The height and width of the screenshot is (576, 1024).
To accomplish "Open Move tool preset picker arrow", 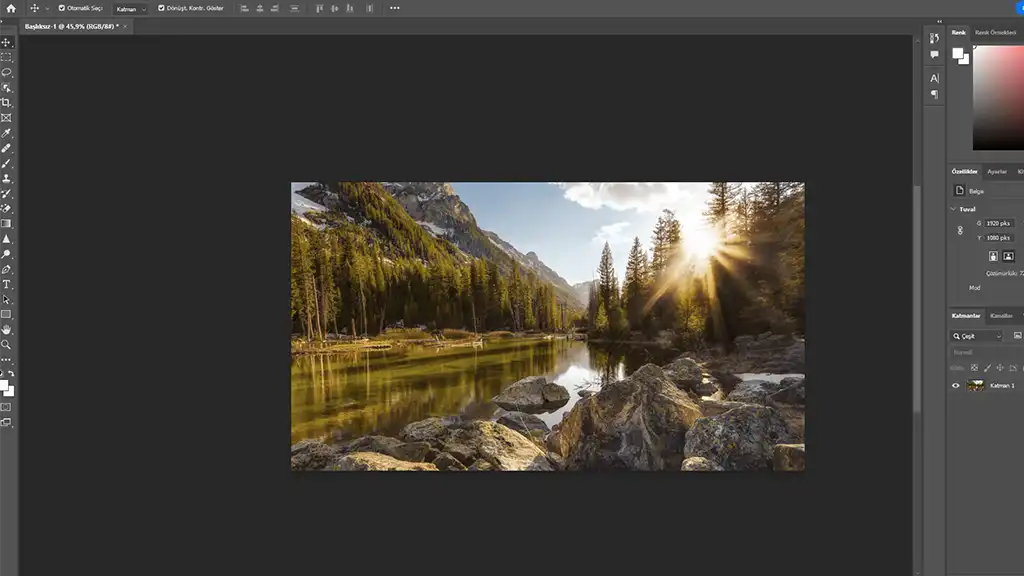I will pyautogui.click(x=47, y=8).
